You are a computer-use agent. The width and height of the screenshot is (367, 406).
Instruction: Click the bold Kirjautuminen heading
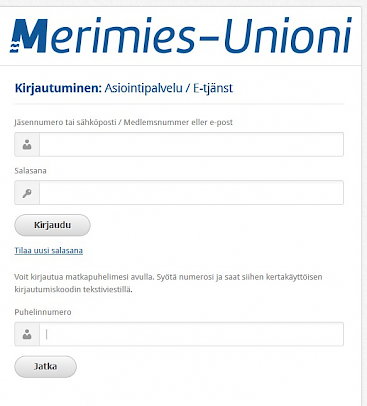[58, 88]
